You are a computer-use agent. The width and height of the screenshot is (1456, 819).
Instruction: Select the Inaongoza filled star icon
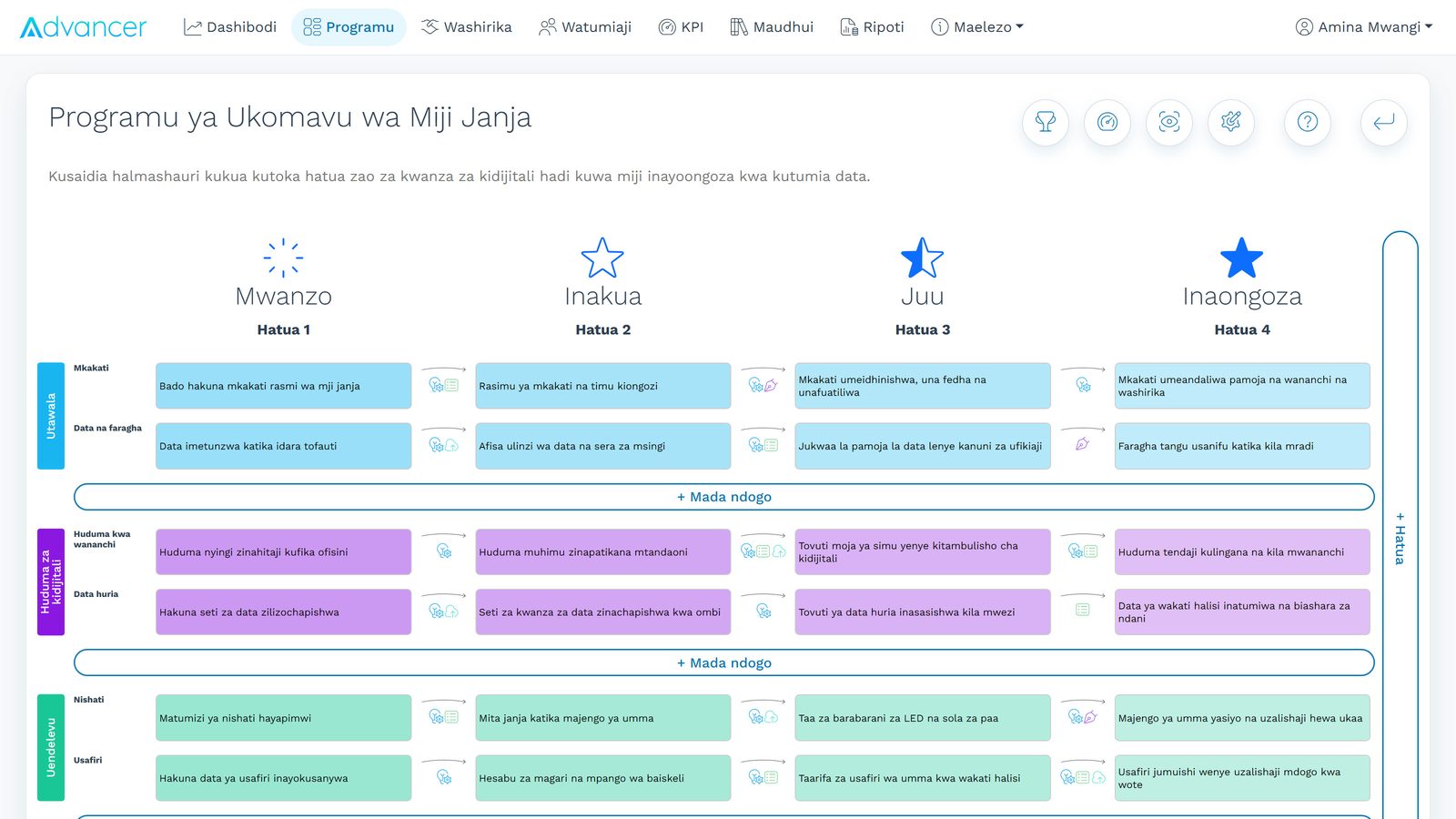point(1241,258)
